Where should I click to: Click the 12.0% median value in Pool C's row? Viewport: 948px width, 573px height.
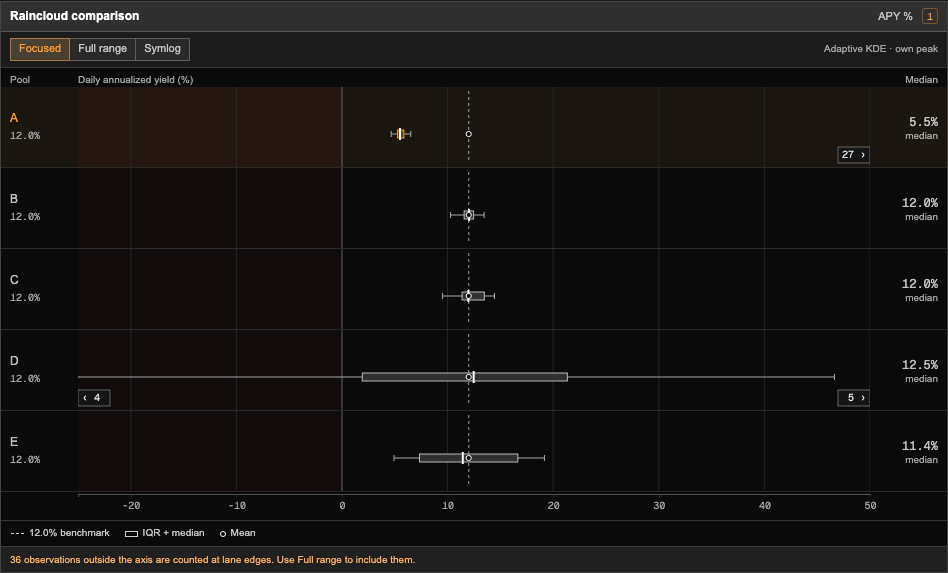(920, 284)
